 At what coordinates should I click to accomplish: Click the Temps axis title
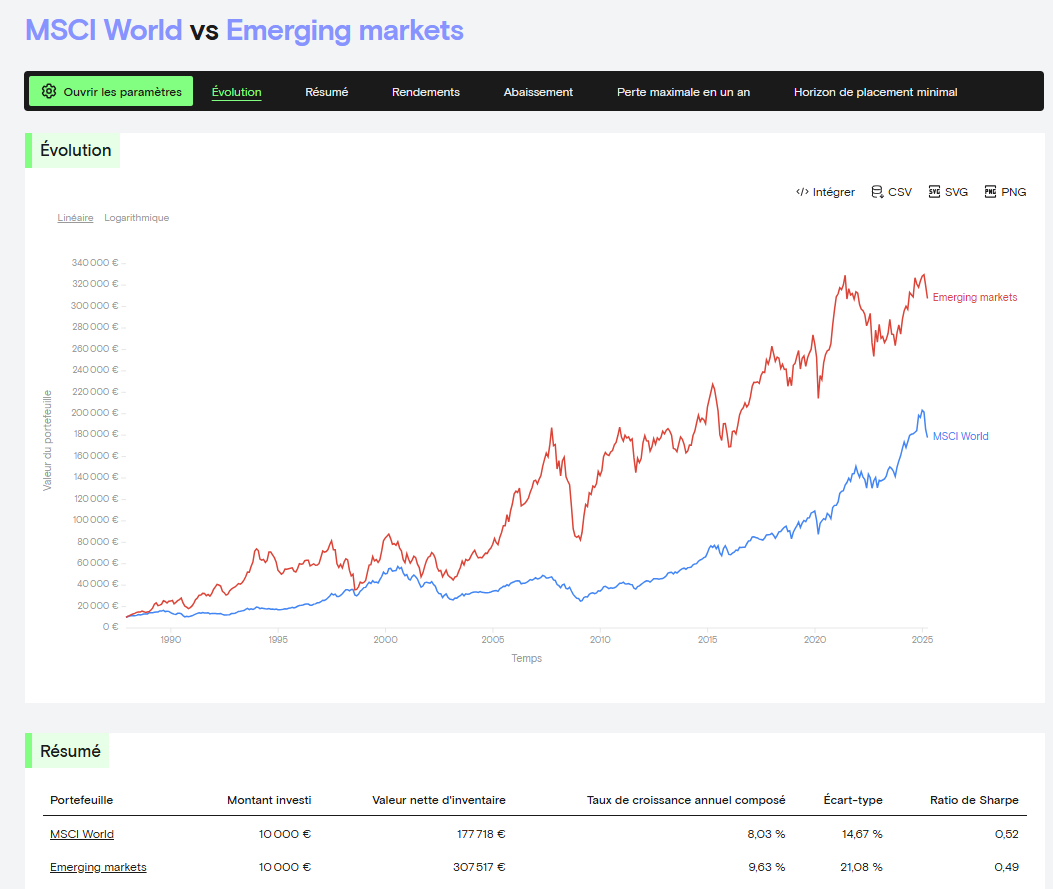[526, 658]
